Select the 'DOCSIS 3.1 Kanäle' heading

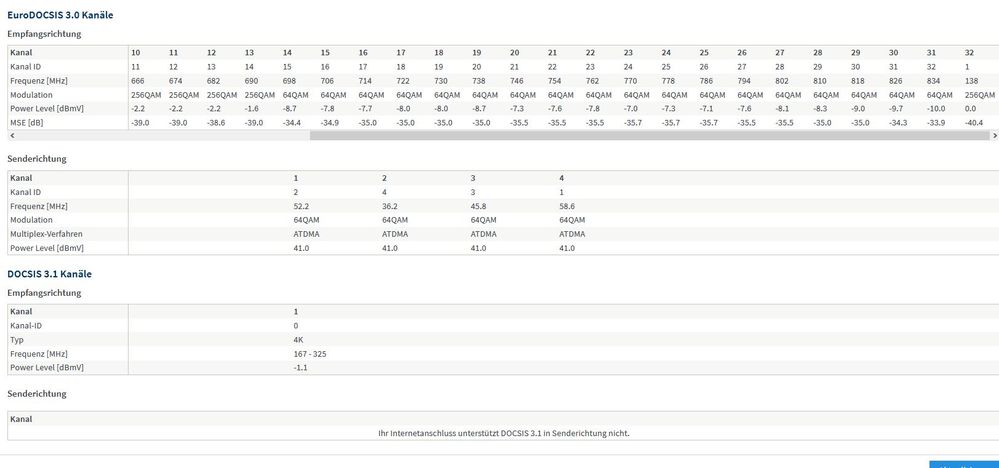(49, 274)
